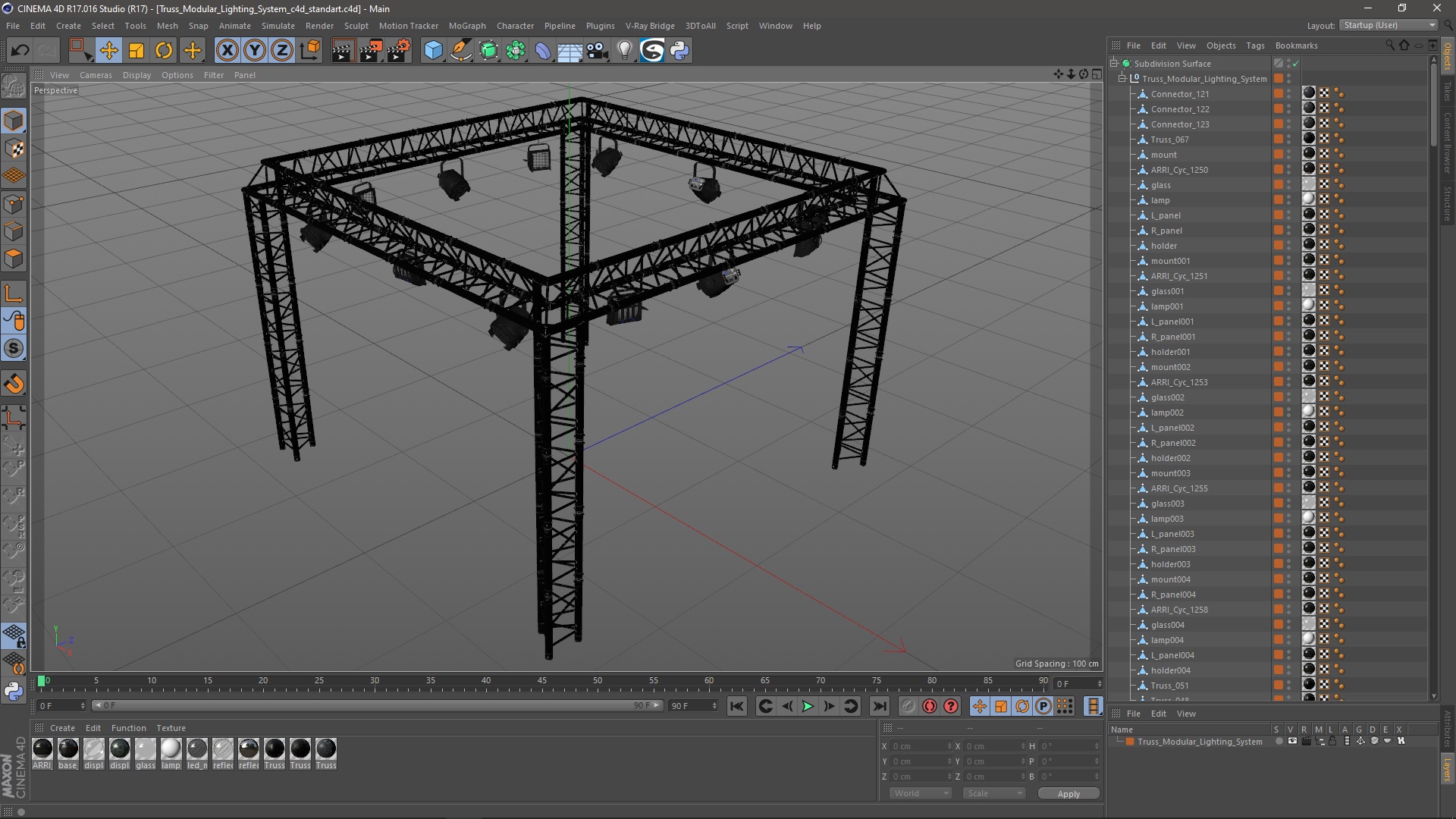Select the lamp material swatch
This screenshot has height=819, width=1456.
[x=171, y=749]
